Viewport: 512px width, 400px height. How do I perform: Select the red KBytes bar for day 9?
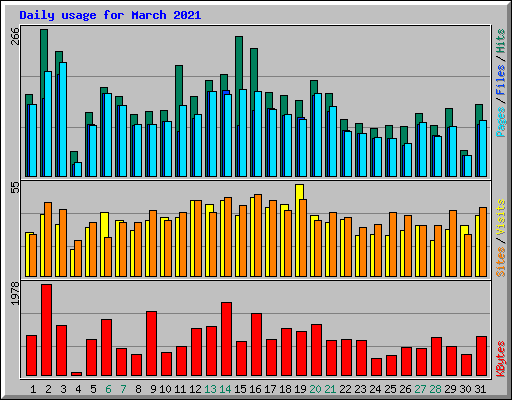point(152,343)
